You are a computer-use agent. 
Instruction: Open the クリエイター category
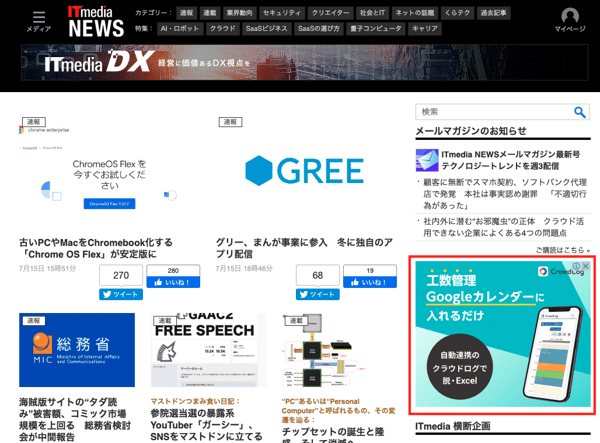(x=330, y=13)
